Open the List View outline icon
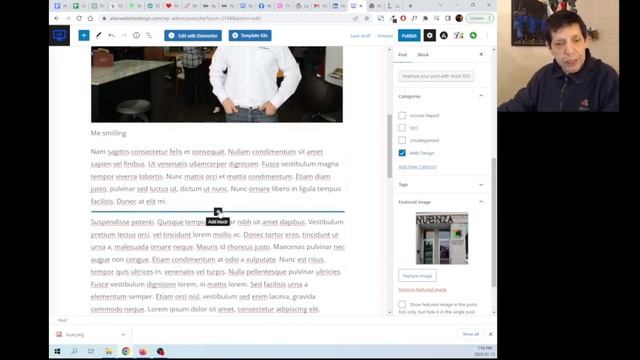This screenshot has width=640, height=360. (149, 36)
